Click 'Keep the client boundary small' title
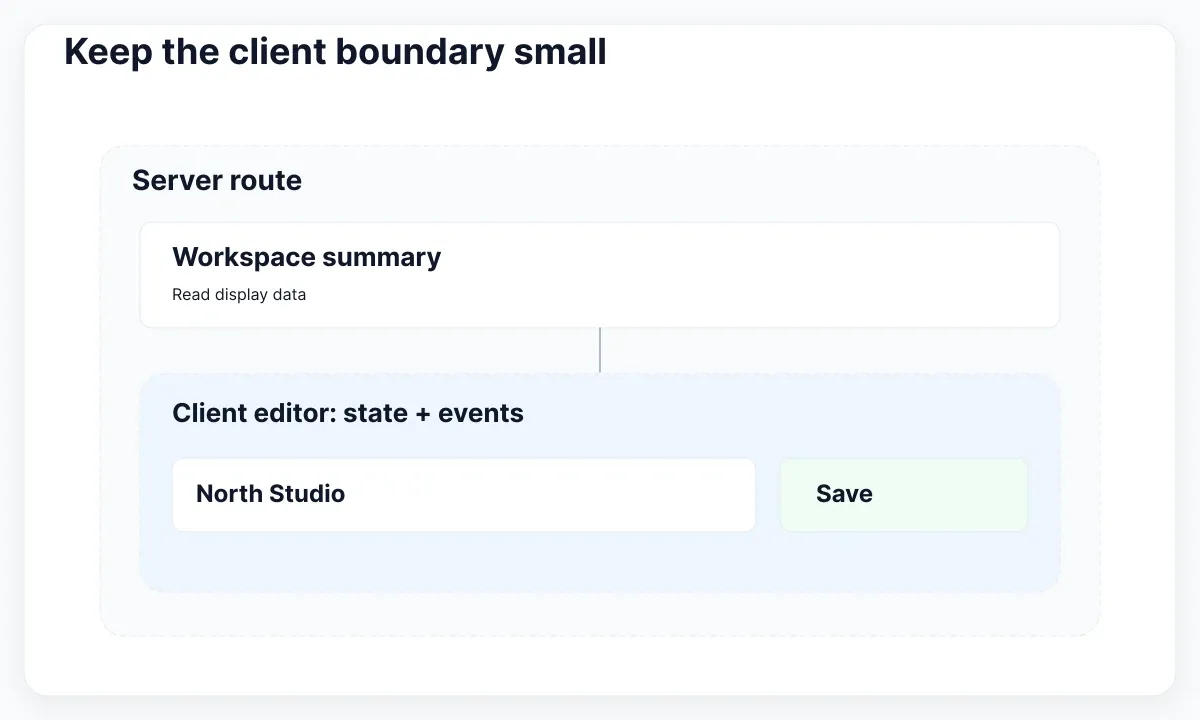Image resolution: width=1200 pixels, height=720 pixels. 335,52
